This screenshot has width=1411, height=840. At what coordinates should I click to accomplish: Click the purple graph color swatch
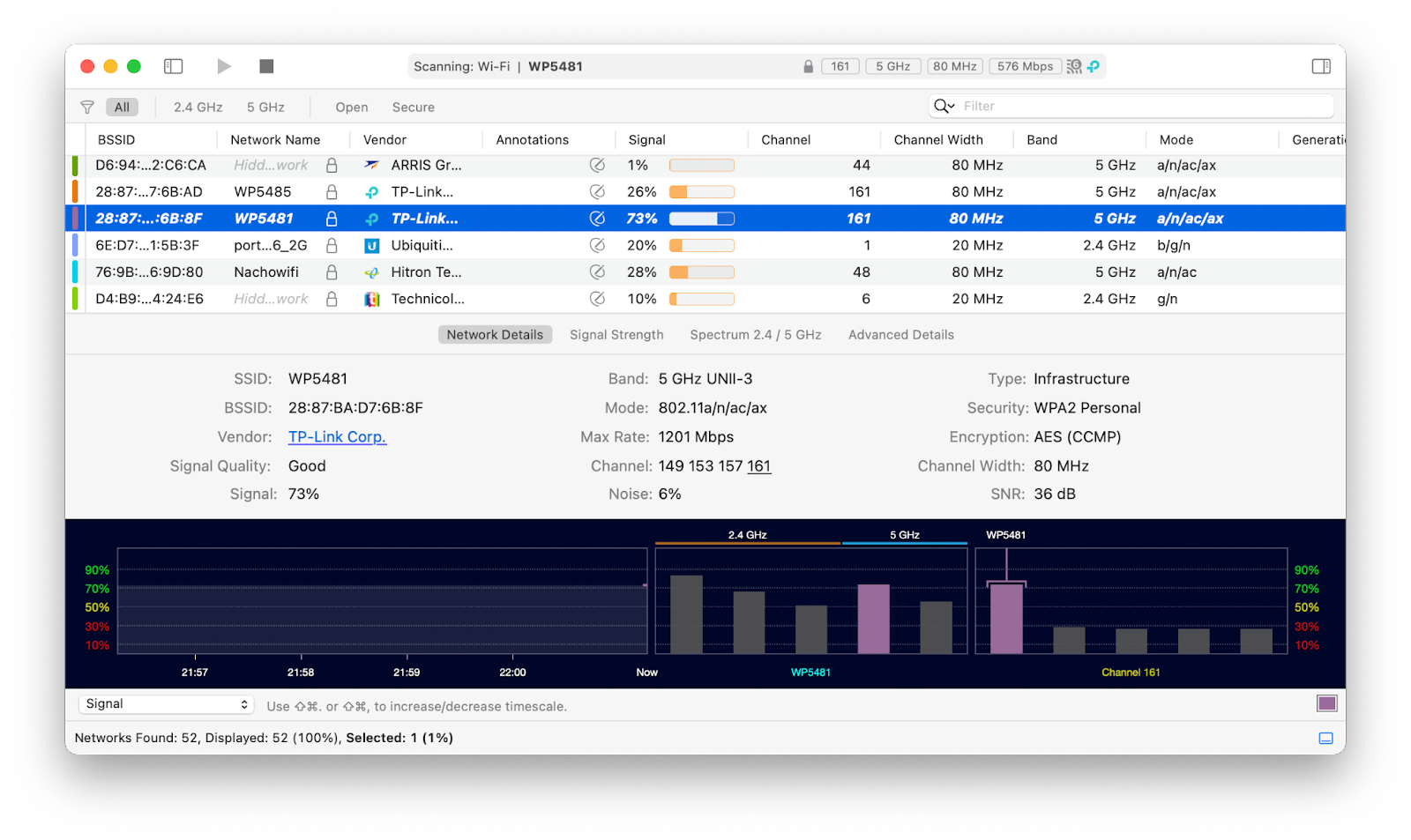pyautogui.click(x=1326, y=703)
